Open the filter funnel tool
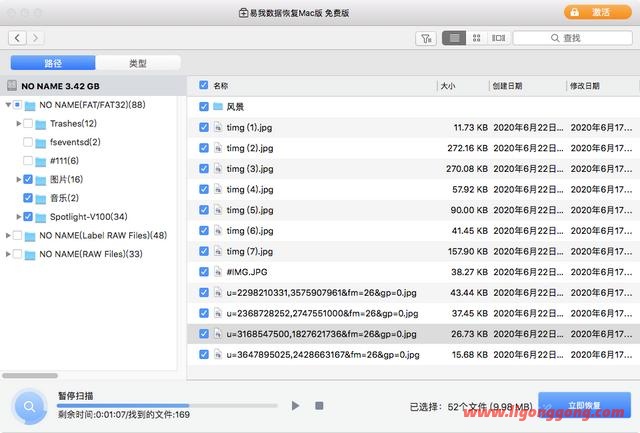The height and width of the screenshot is (433, 640). pos(426,38)
